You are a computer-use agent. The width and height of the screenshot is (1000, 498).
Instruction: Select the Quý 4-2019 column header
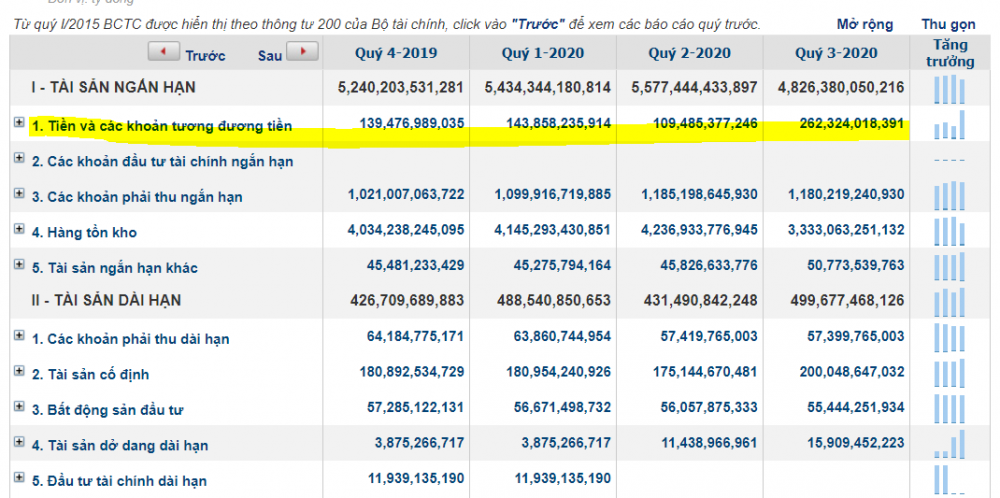coord(396,53)
